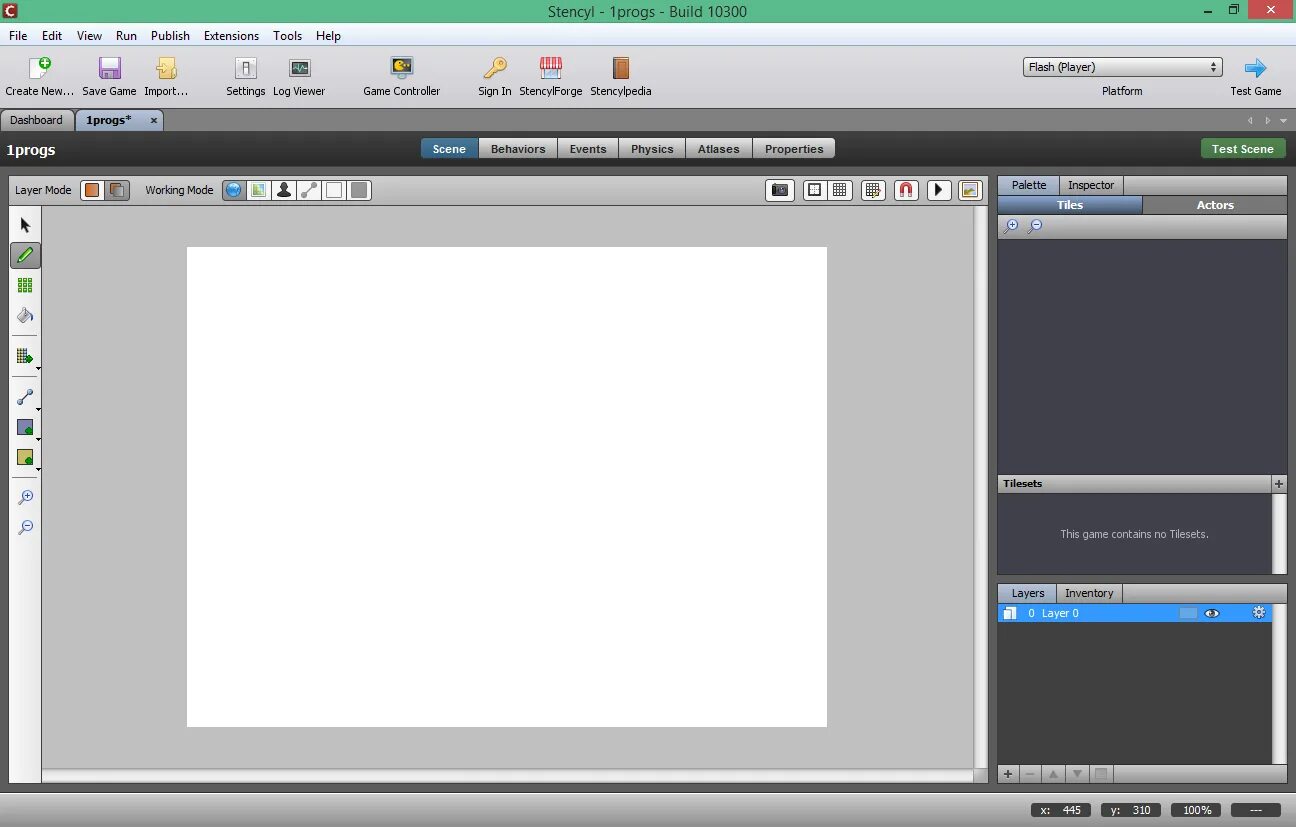
Task: Select the yellow square terrain tool
Action: (25, 457)
